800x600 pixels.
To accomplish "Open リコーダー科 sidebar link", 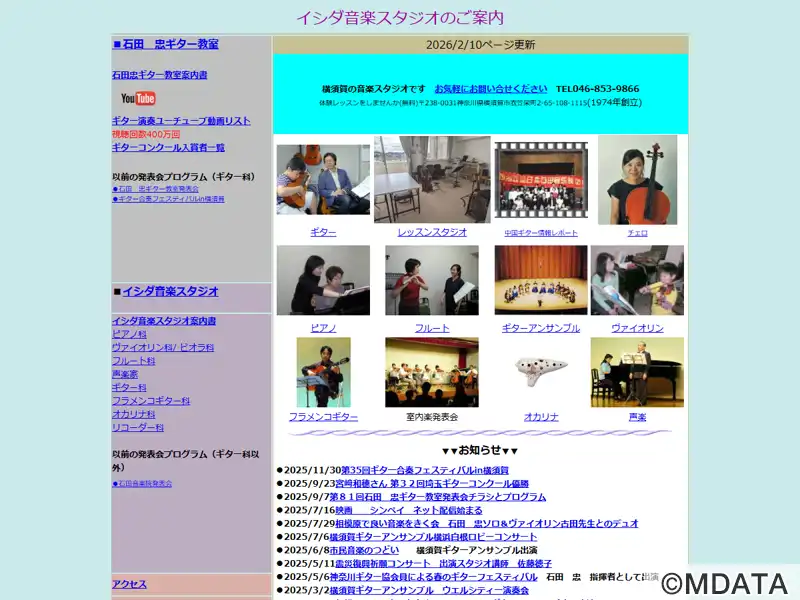I will 138,427.
